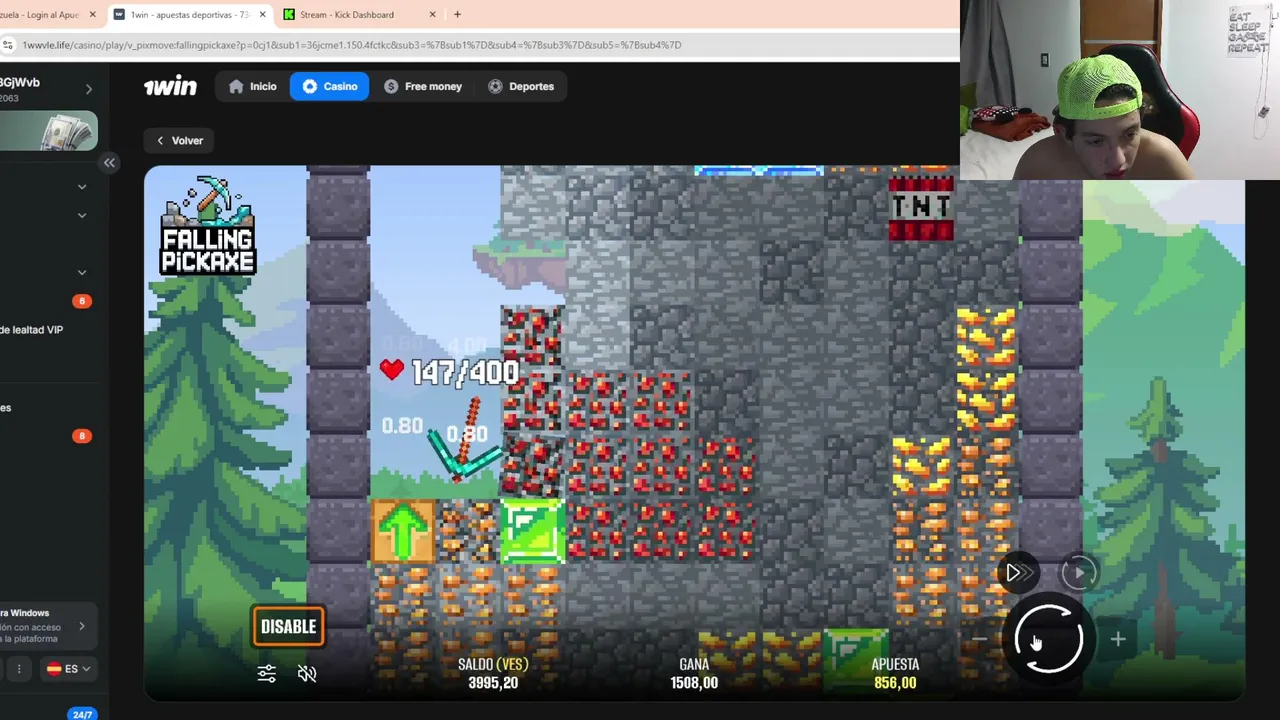Screen dimensions: 1280x720
Task: Expand the third sidebar section chevron
Action: 82,272
